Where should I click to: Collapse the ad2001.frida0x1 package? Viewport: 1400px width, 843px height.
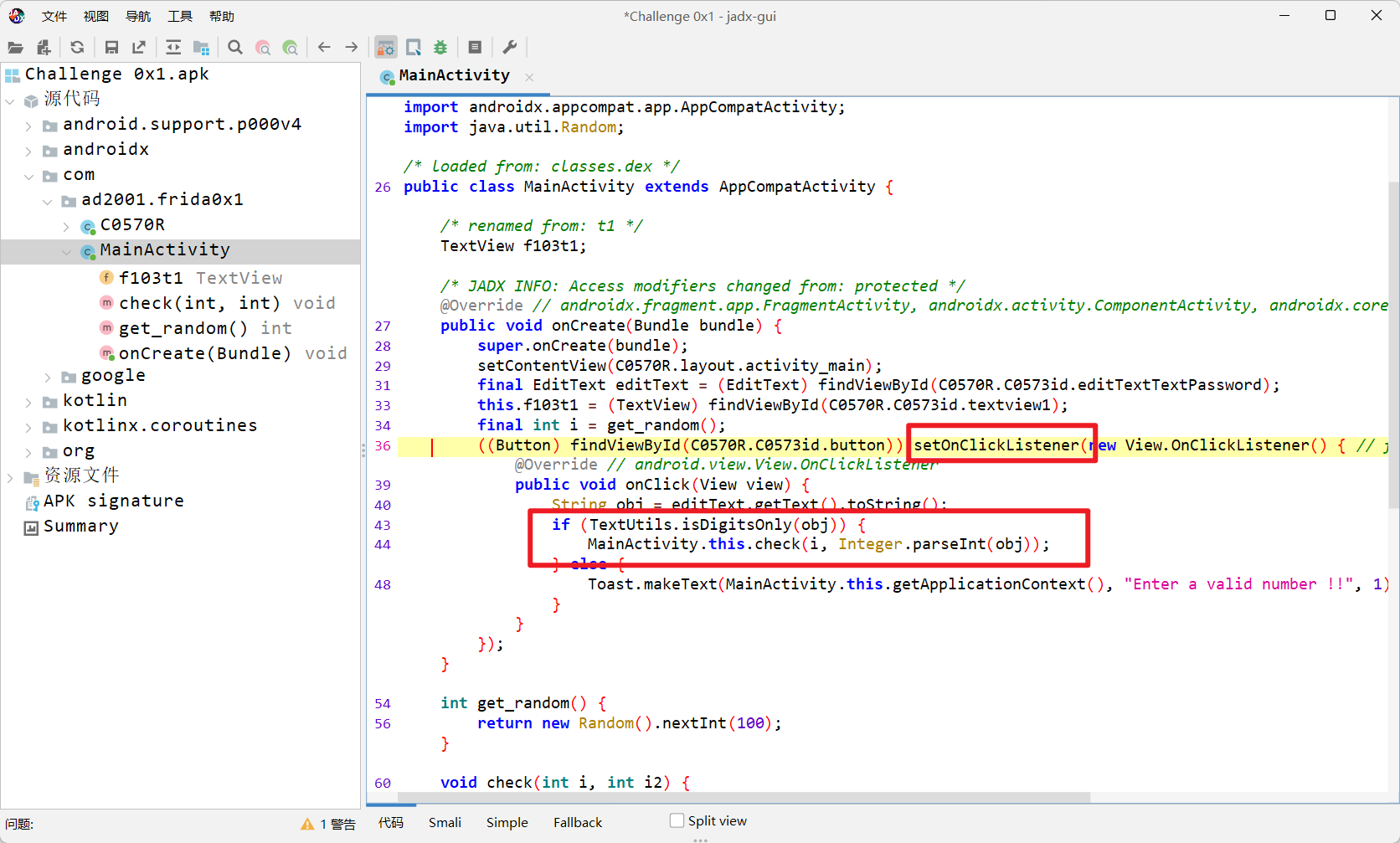click(x=48, y=202)
